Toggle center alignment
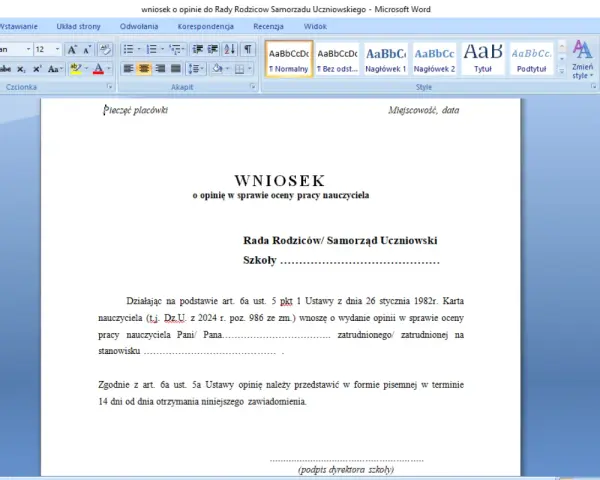Screen dimensions: 600x480 (144, 69)
